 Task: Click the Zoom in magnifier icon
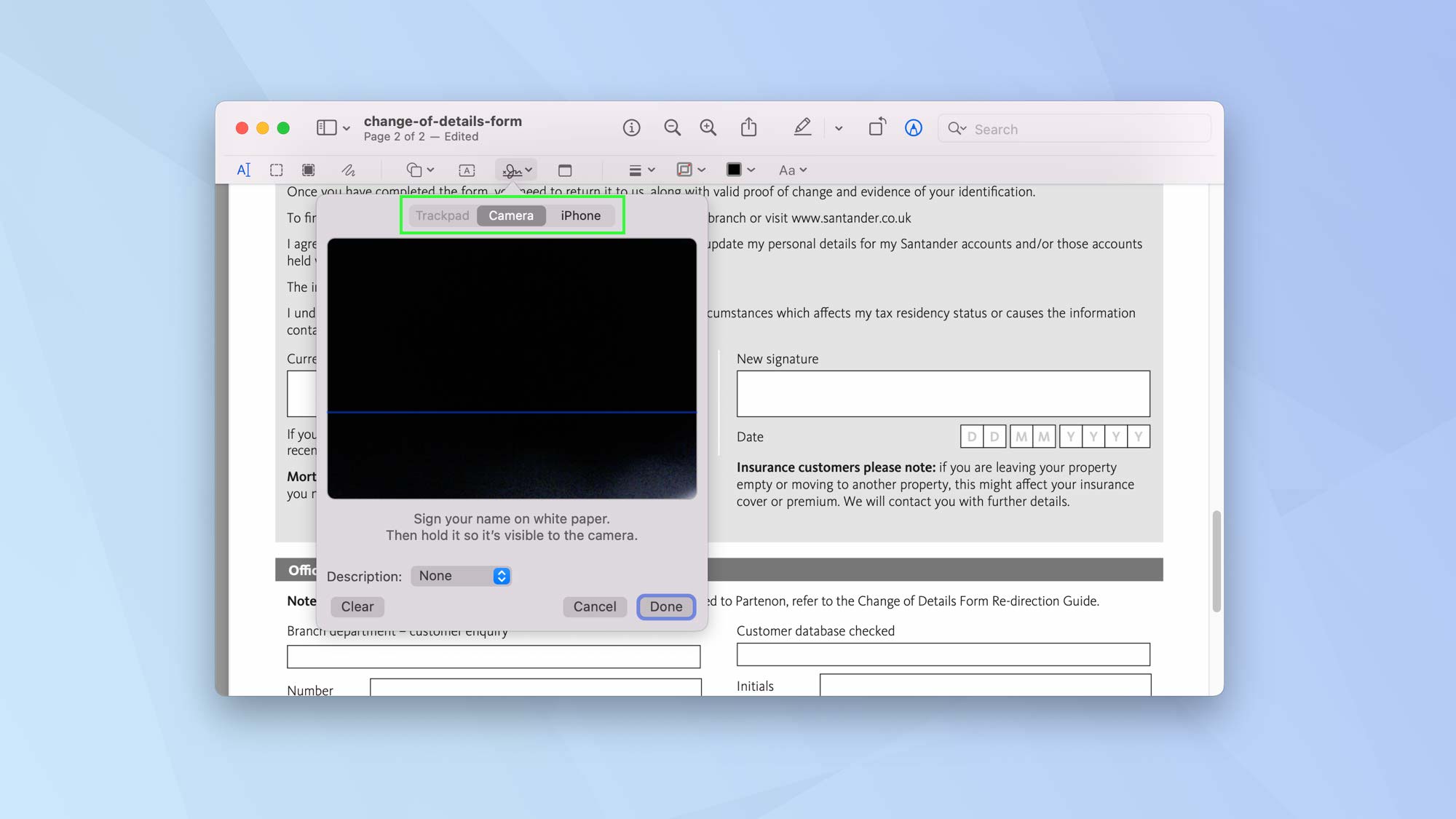(x=708, y=127)
